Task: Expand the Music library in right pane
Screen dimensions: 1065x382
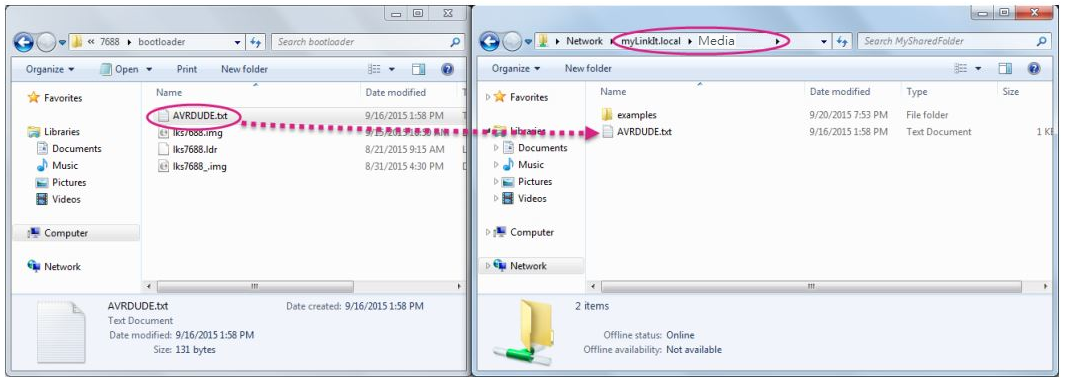Action: pos(497,165)
